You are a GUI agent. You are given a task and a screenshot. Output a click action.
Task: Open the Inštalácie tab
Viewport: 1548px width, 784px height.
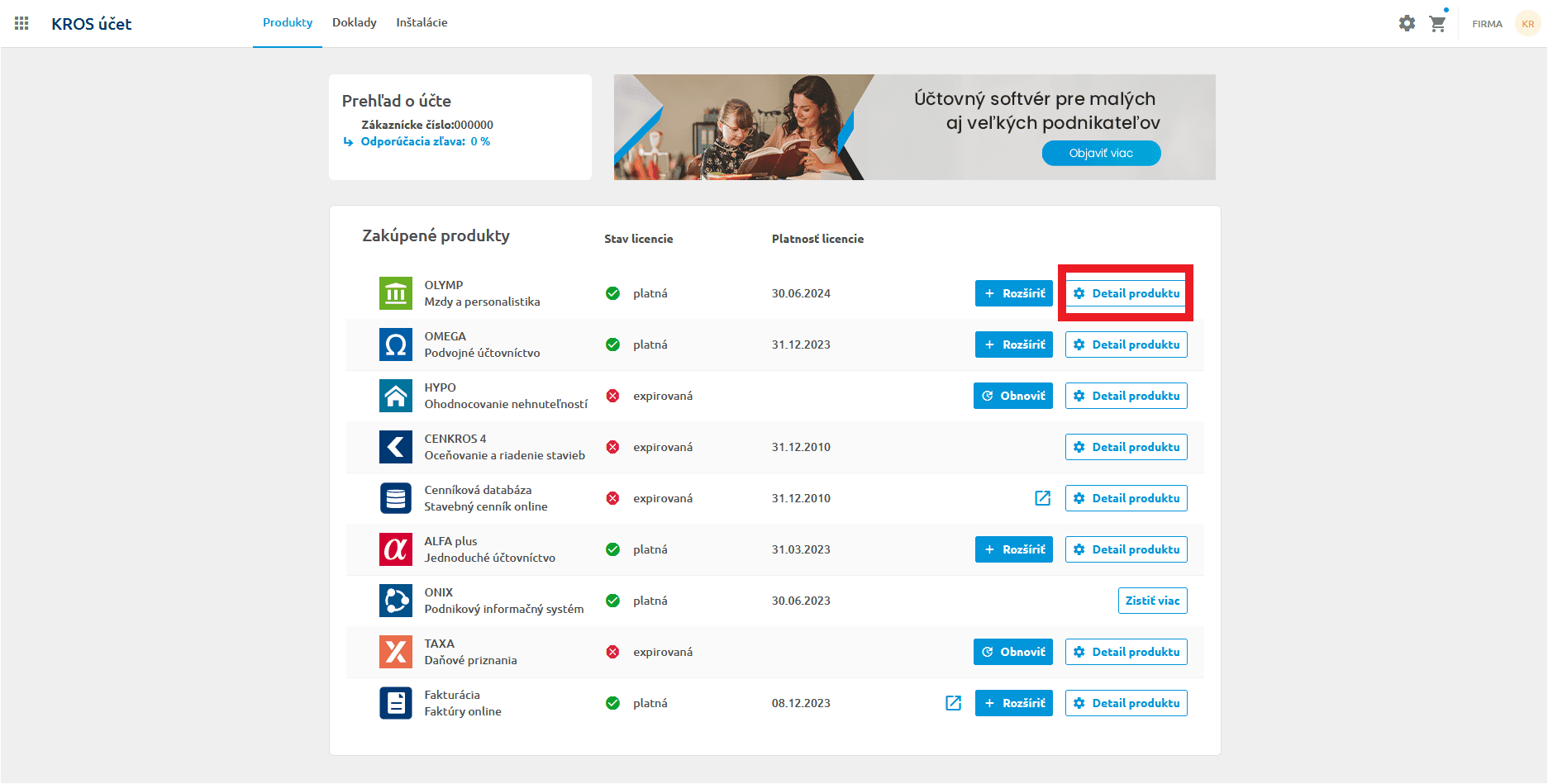pos(422,22)
